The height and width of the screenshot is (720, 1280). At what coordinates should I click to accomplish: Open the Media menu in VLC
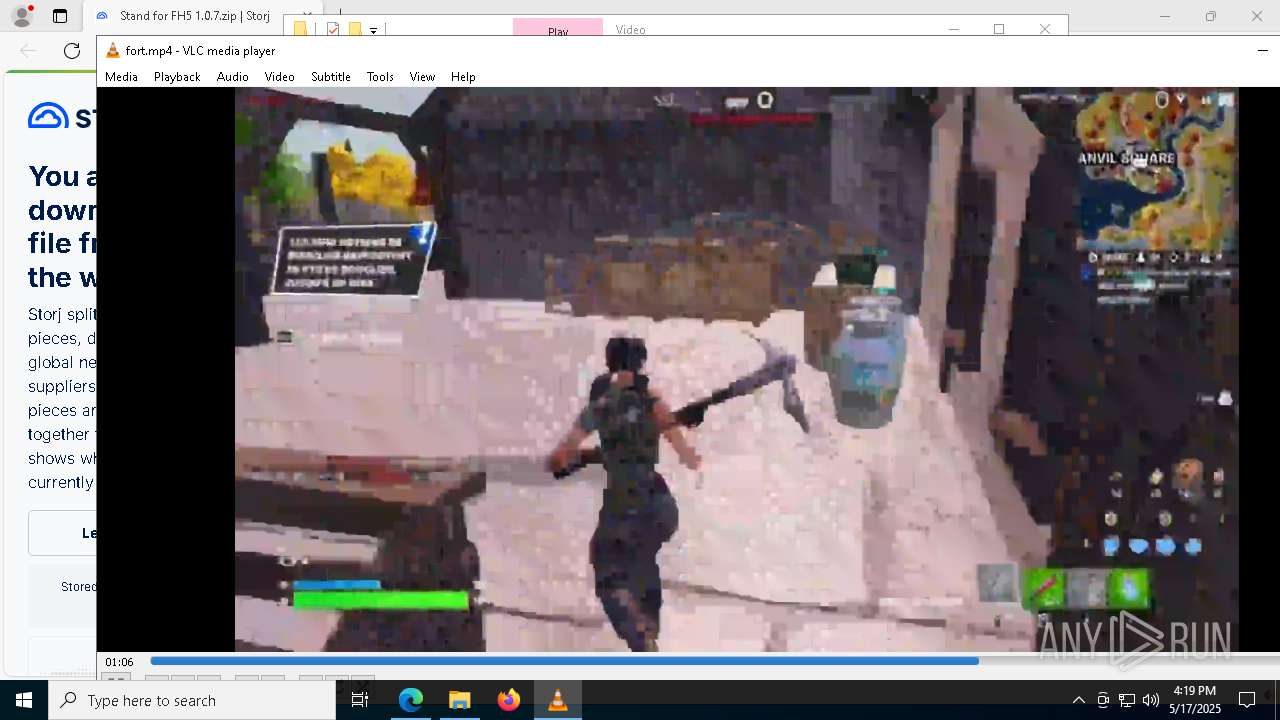pyautogui.click(x=121, y=77)
